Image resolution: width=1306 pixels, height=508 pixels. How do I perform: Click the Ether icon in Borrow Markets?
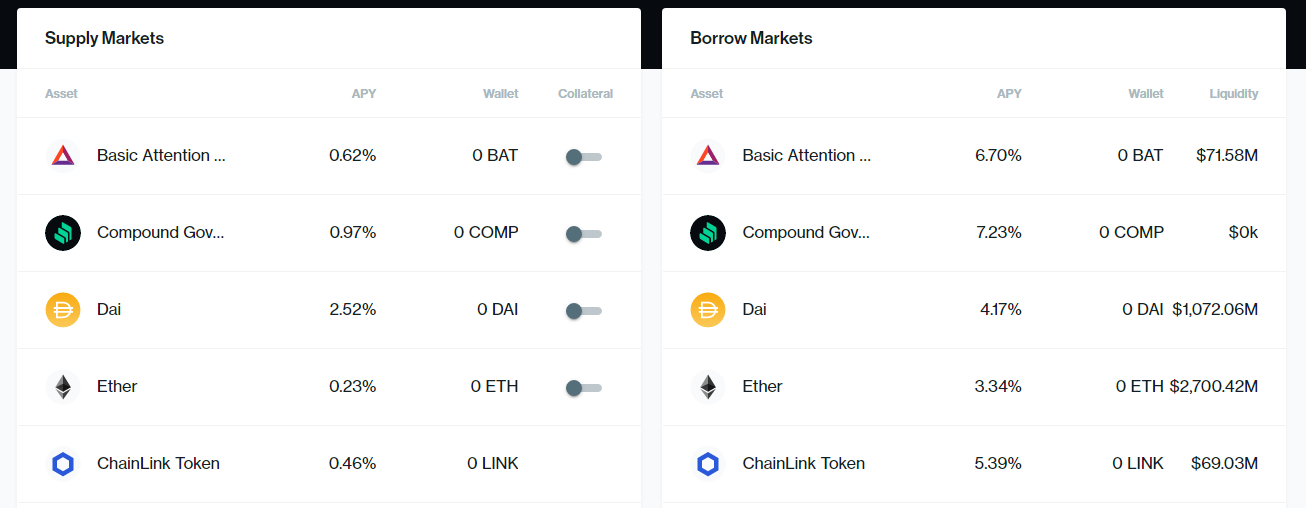tap(708, 387)
